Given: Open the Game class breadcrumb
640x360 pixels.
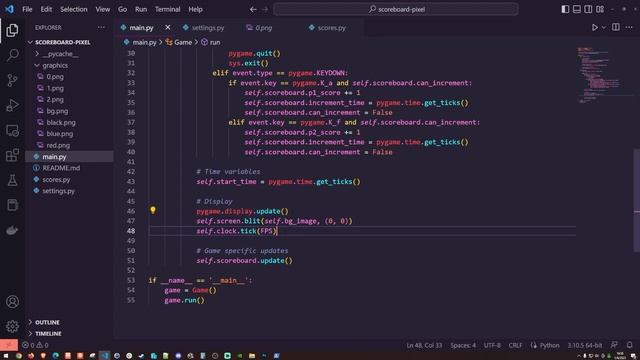Looking at the screenshot, I should [179, 42].
